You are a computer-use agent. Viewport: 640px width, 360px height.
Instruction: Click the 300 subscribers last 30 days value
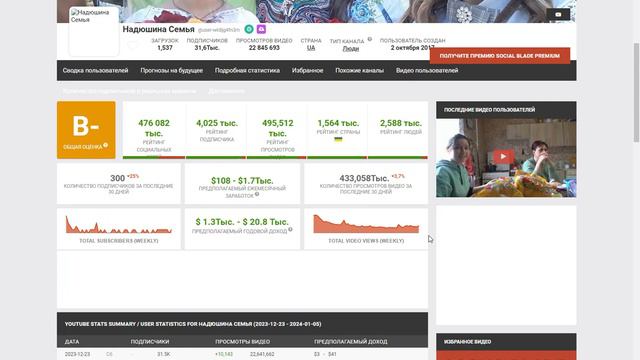118,178
